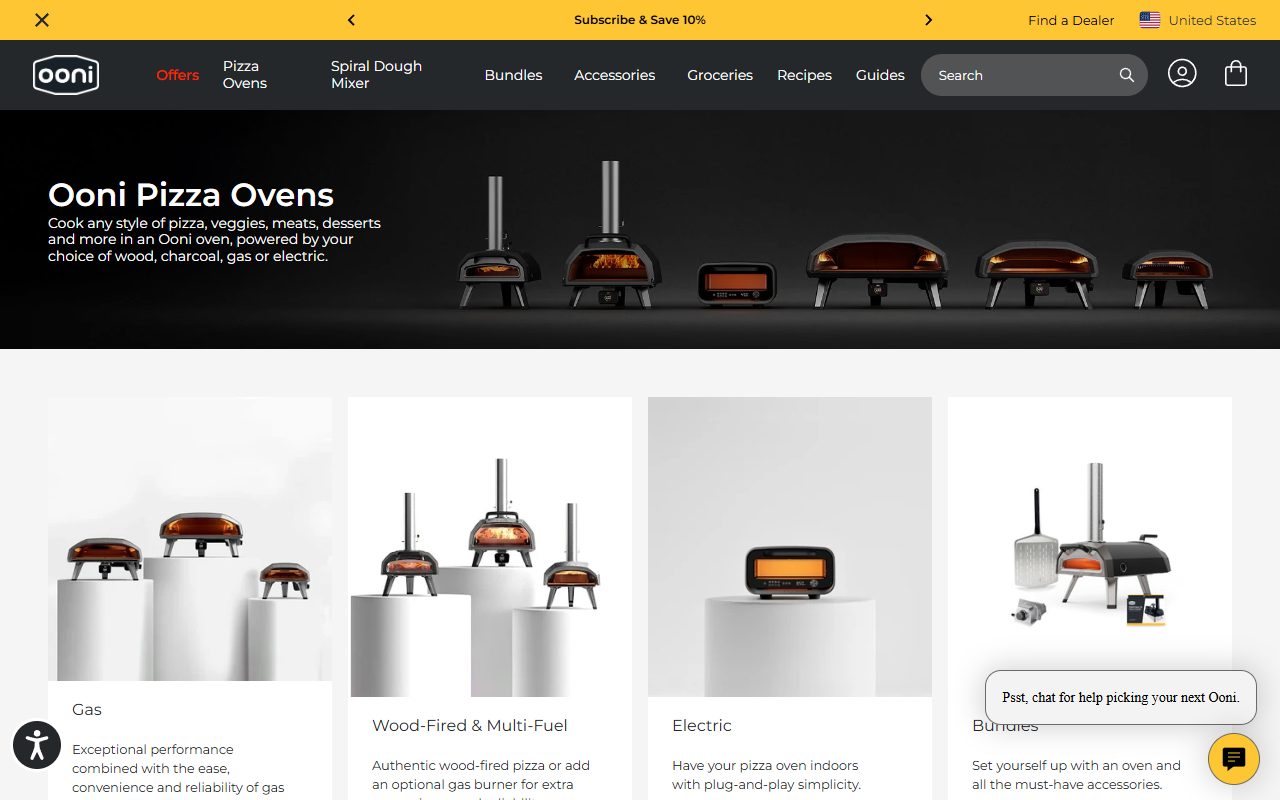Open the Bundles category product image

pyautogui.click(x=1090, y=547)
